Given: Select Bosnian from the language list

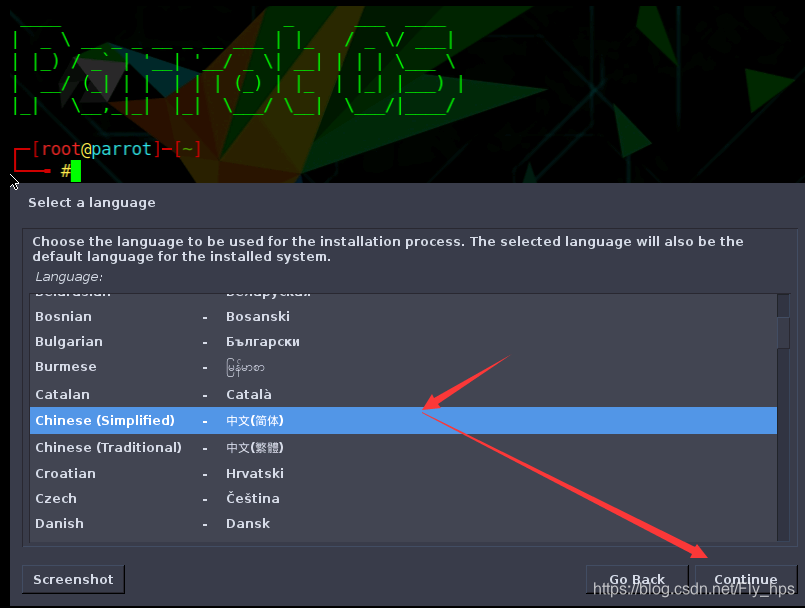Looking at the screenshot, I should coord(403,316).
